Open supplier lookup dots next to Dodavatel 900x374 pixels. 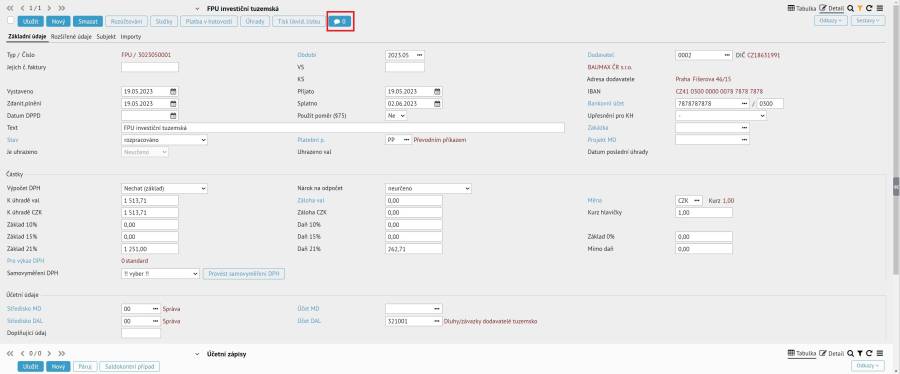pos(727,55)
